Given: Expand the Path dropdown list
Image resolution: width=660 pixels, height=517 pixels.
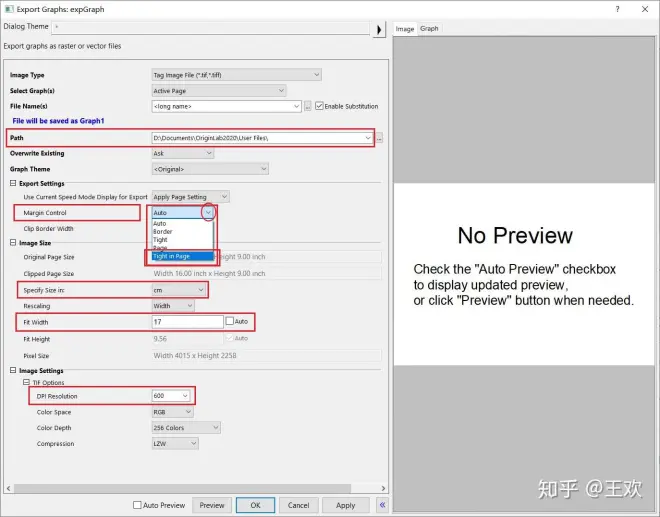Looking at the screenshot, I should (367, 138).
